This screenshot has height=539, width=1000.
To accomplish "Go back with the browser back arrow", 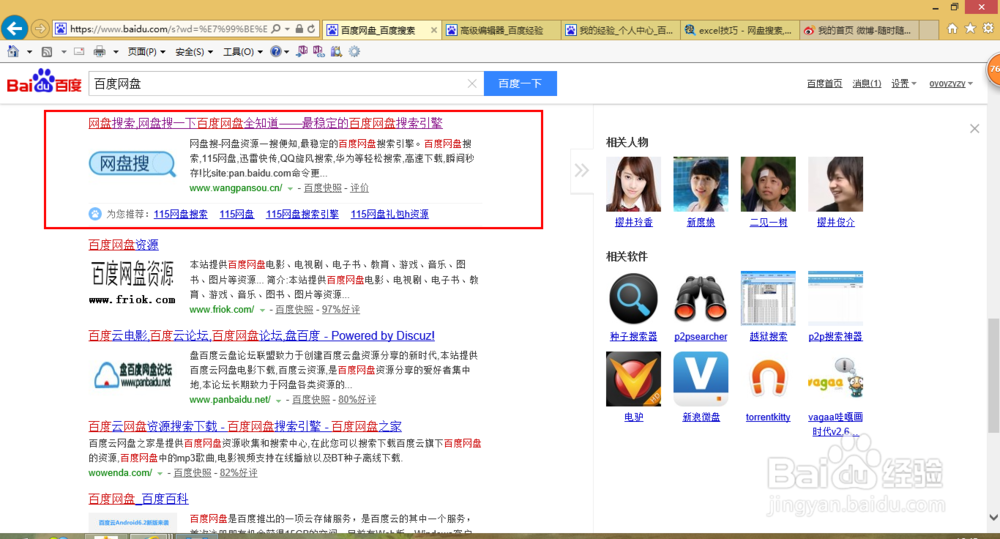I will [x=15, y=28].
